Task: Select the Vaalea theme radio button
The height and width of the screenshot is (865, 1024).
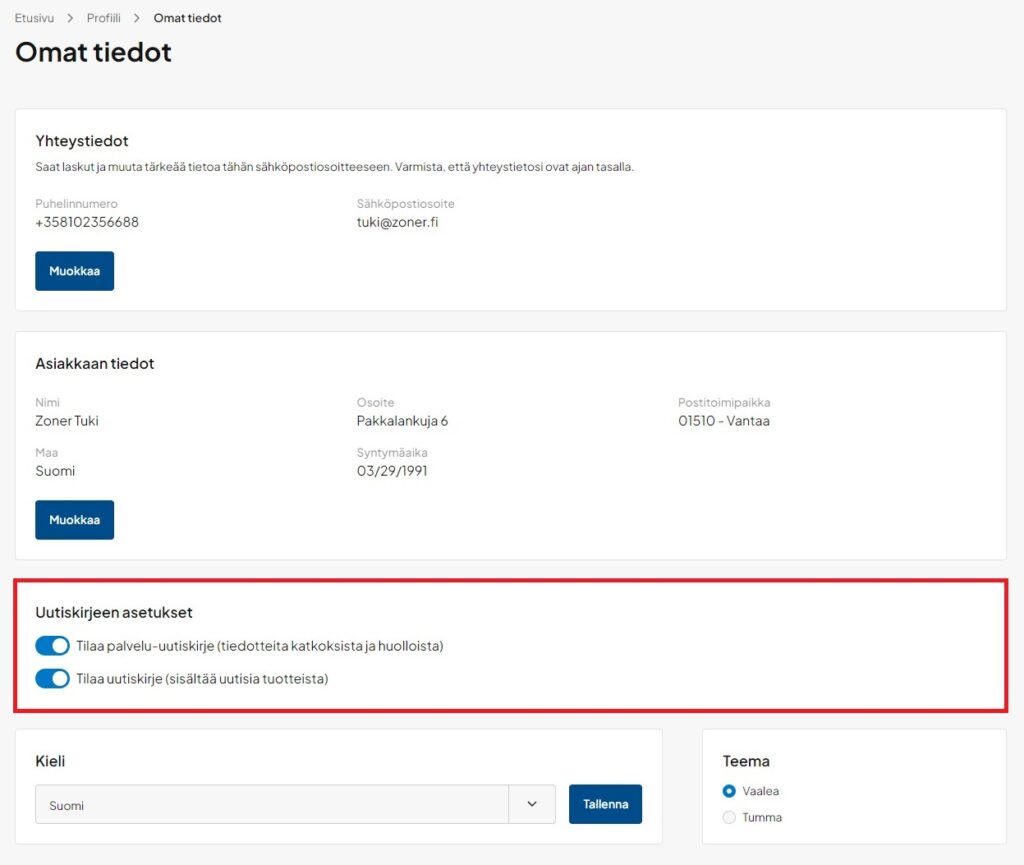Action: 729,791
